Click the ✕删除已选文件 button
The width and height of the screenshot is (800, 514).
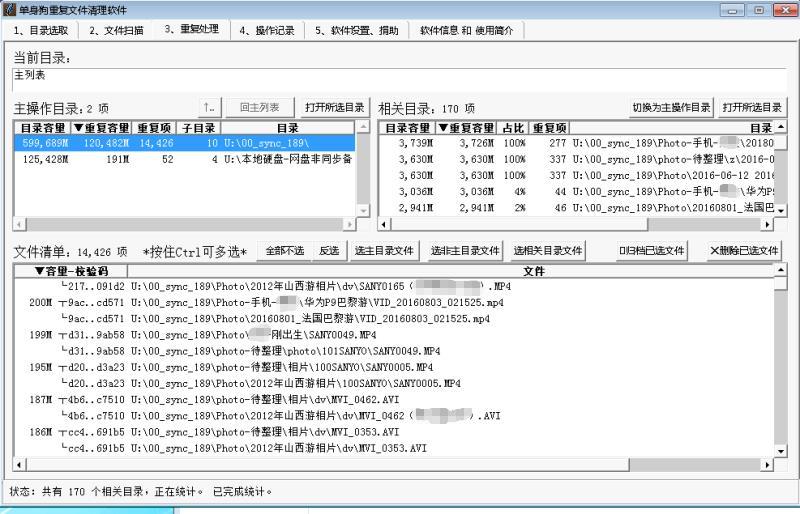coord(744,251)
